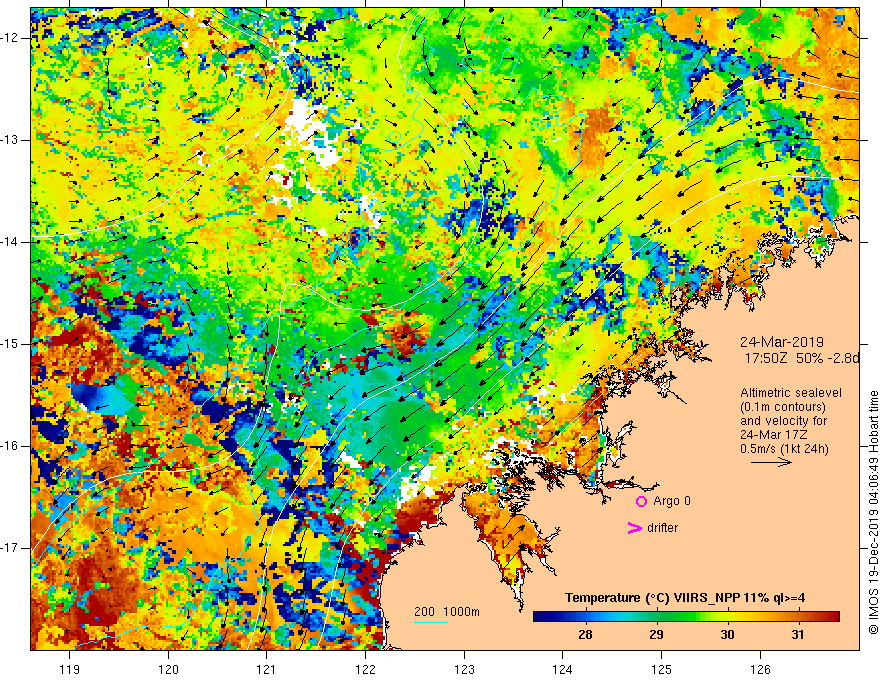
Task: Click the magenta Argo circle legend symbol
Action: coord(641,502)
